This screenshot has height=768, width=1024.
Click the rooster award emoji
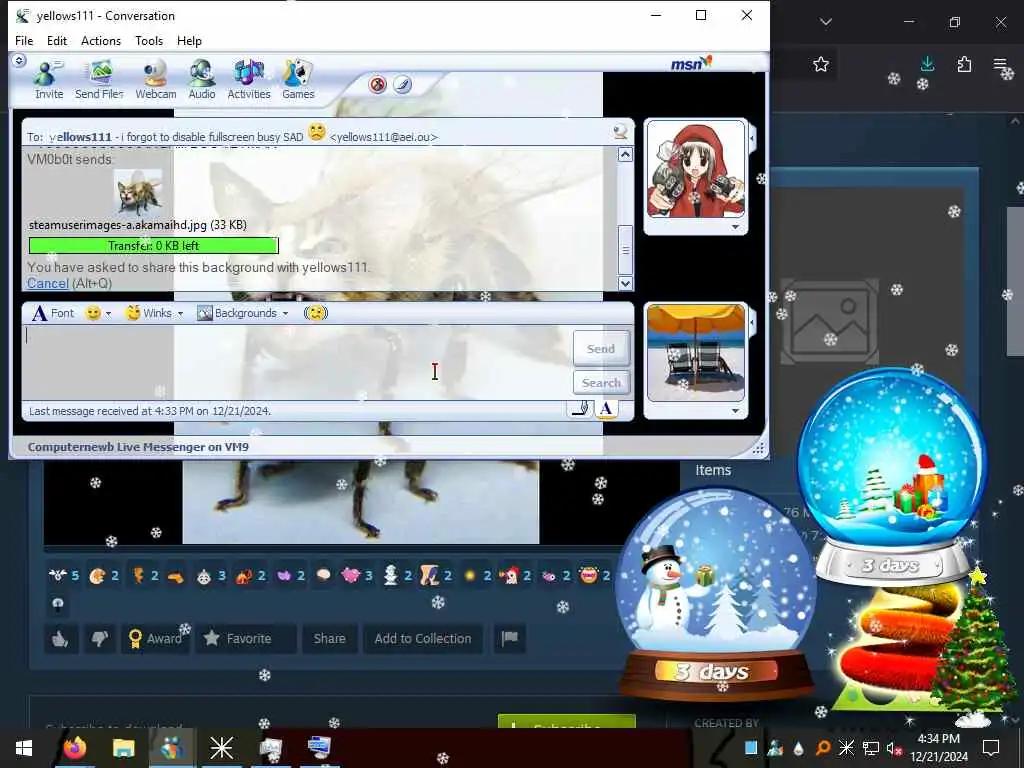(509, 575)
